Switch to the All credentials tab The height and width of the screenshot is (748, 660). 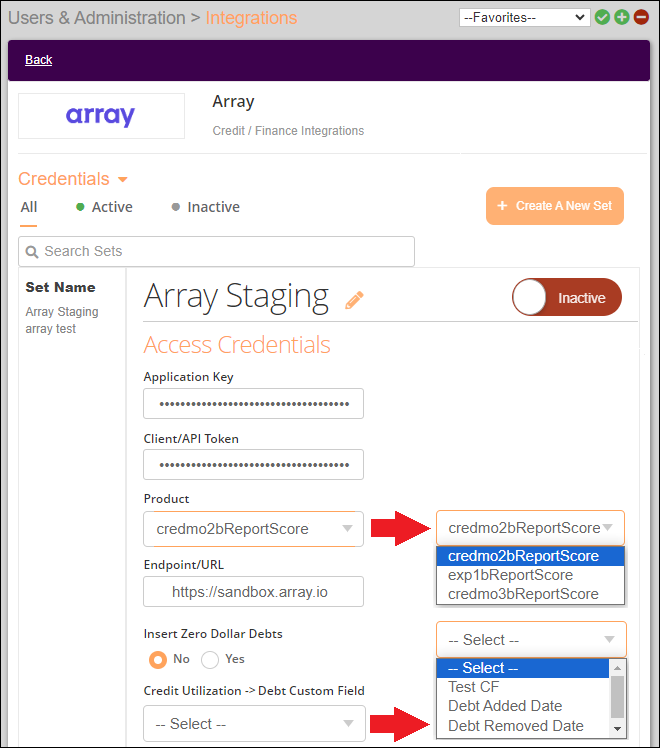[x=29, y=207]
